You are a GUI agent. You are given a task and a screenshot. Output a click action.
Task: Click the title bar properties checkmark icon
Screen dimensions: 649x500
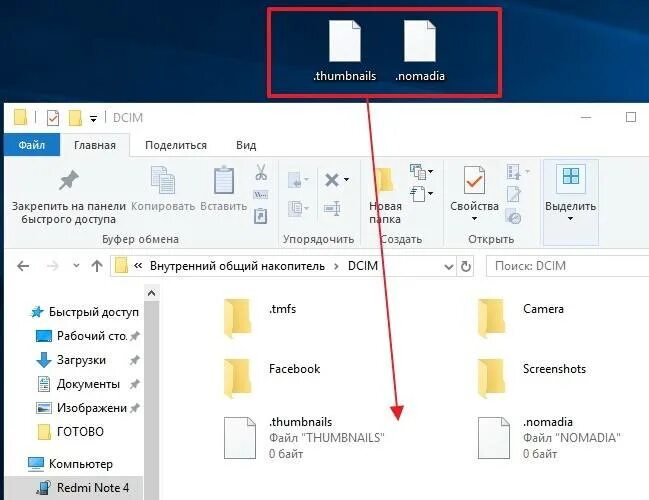coord(53,118)
